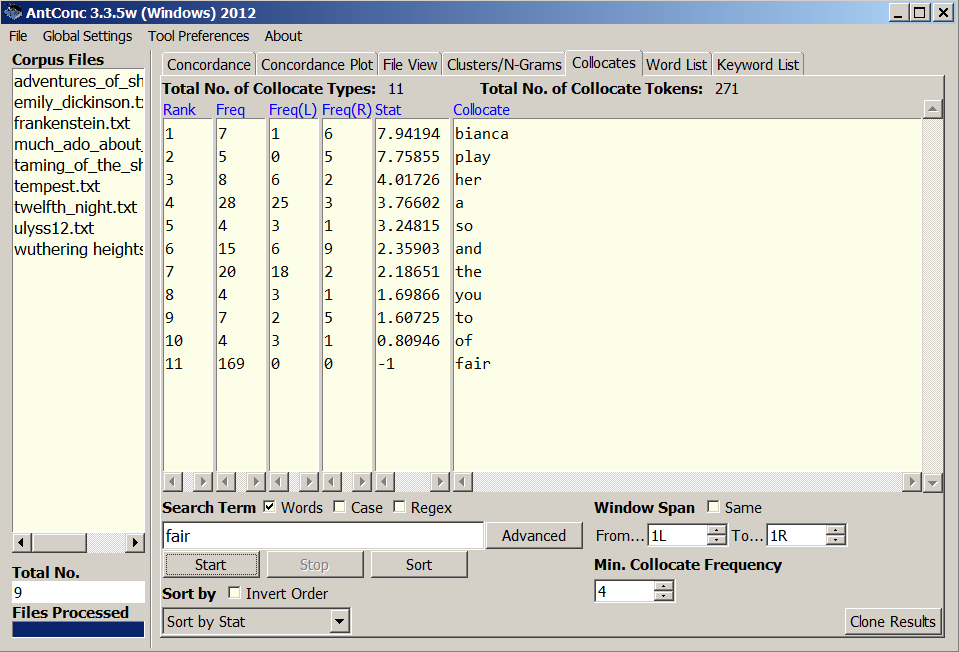The height and width of the screenshot is (652, 959).
Task: Click down arrow on Window Span To spinner
Action: pos(836,541)
